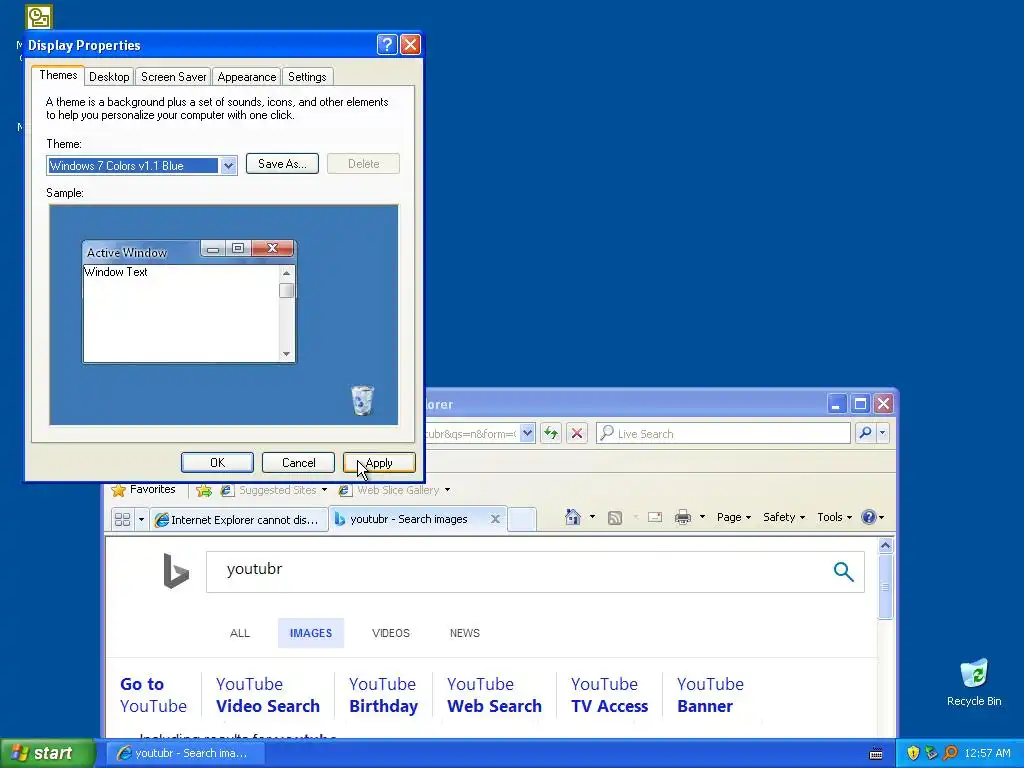Click the IE Help icon
Image resolution: width=1024 pixels, height=768 pixels.
pos(868,517)
